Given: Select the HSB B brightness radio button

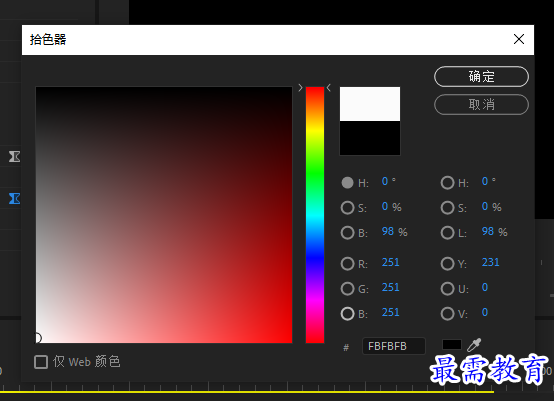Looking at the screenshot, I should tap(347, 233).
